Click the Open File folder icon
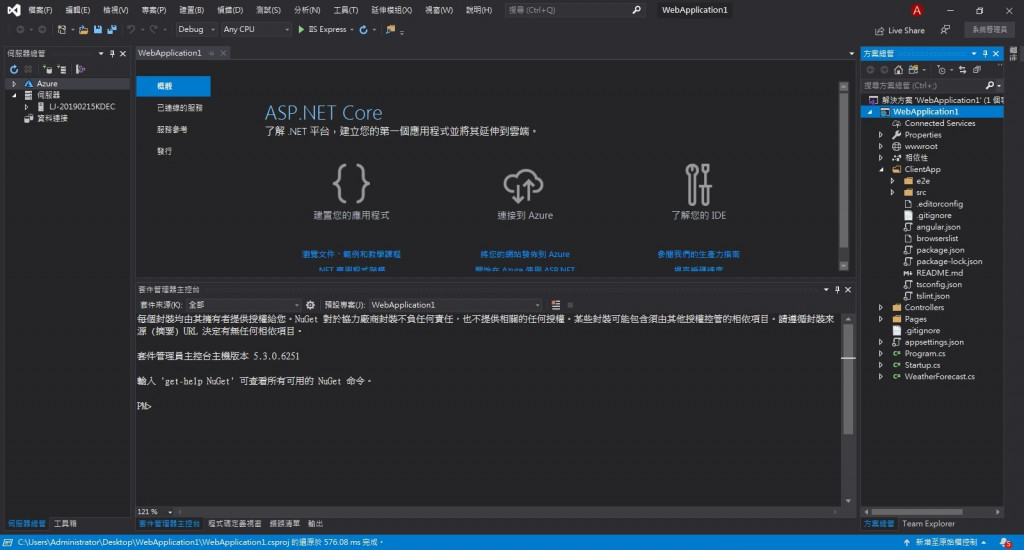This screenshot has width=1024, height=550. click(84, 29)
